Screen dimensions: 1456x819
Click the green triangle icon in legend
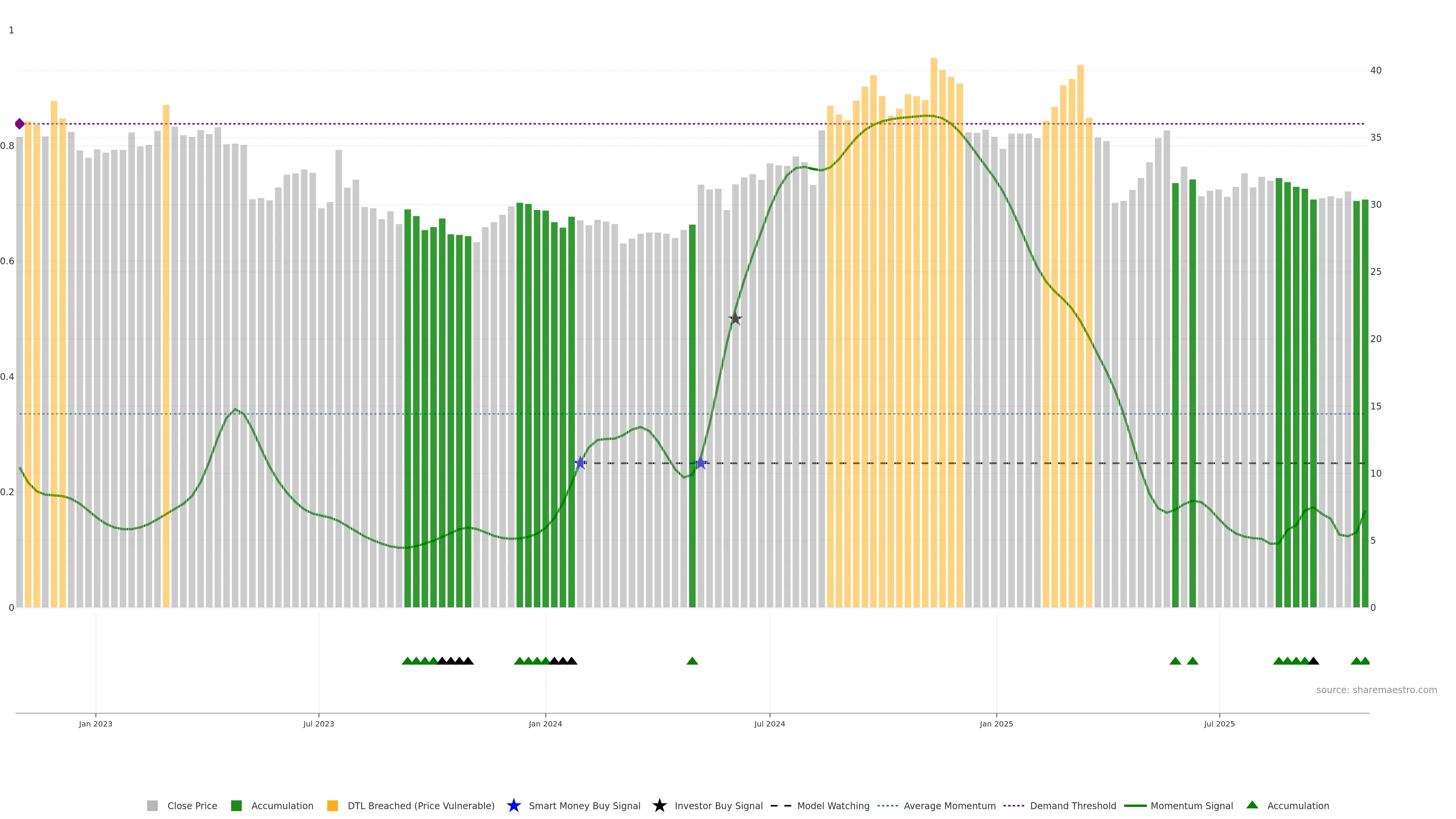point(1252,805)
